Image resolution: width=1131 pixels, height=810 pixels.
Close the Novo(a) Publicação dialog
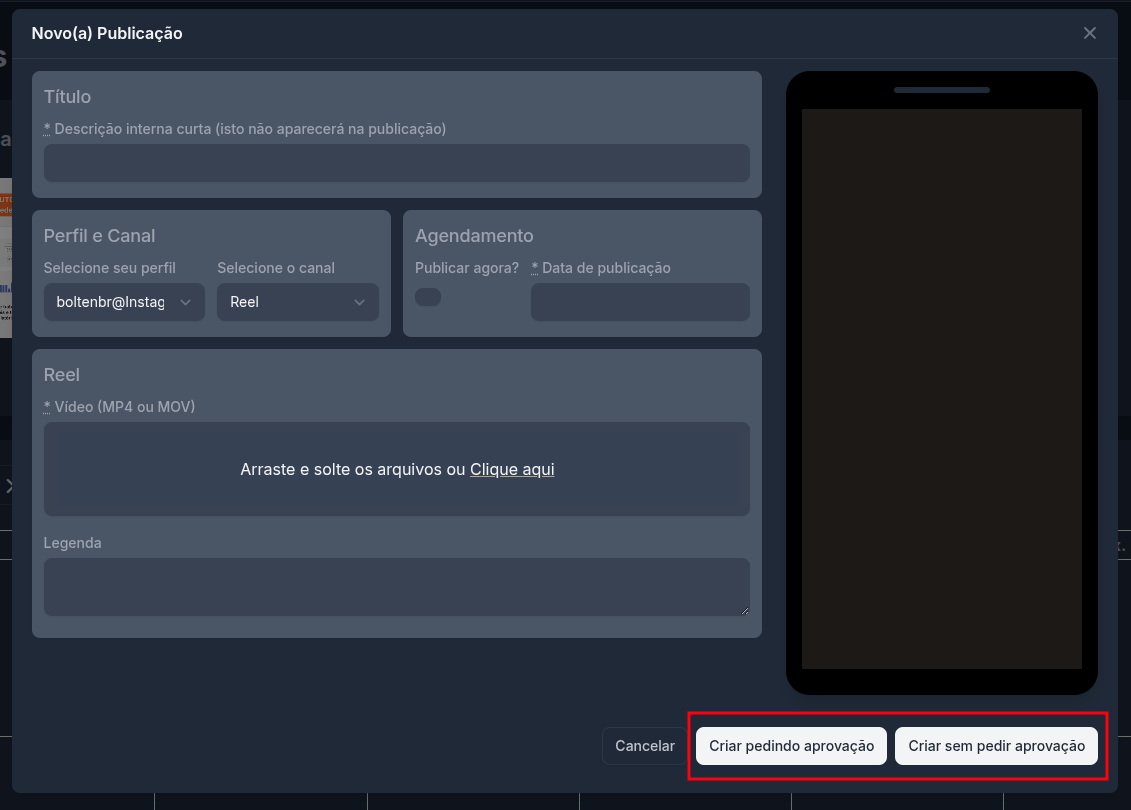coord(1089,33)
